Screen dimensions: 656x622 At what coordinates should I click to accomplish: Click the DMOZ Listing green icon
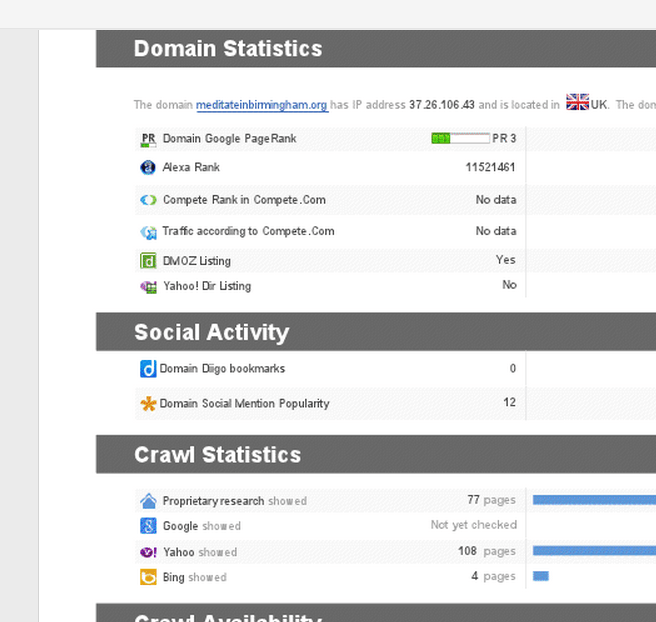pyautogui.click(x=148, y=261)
